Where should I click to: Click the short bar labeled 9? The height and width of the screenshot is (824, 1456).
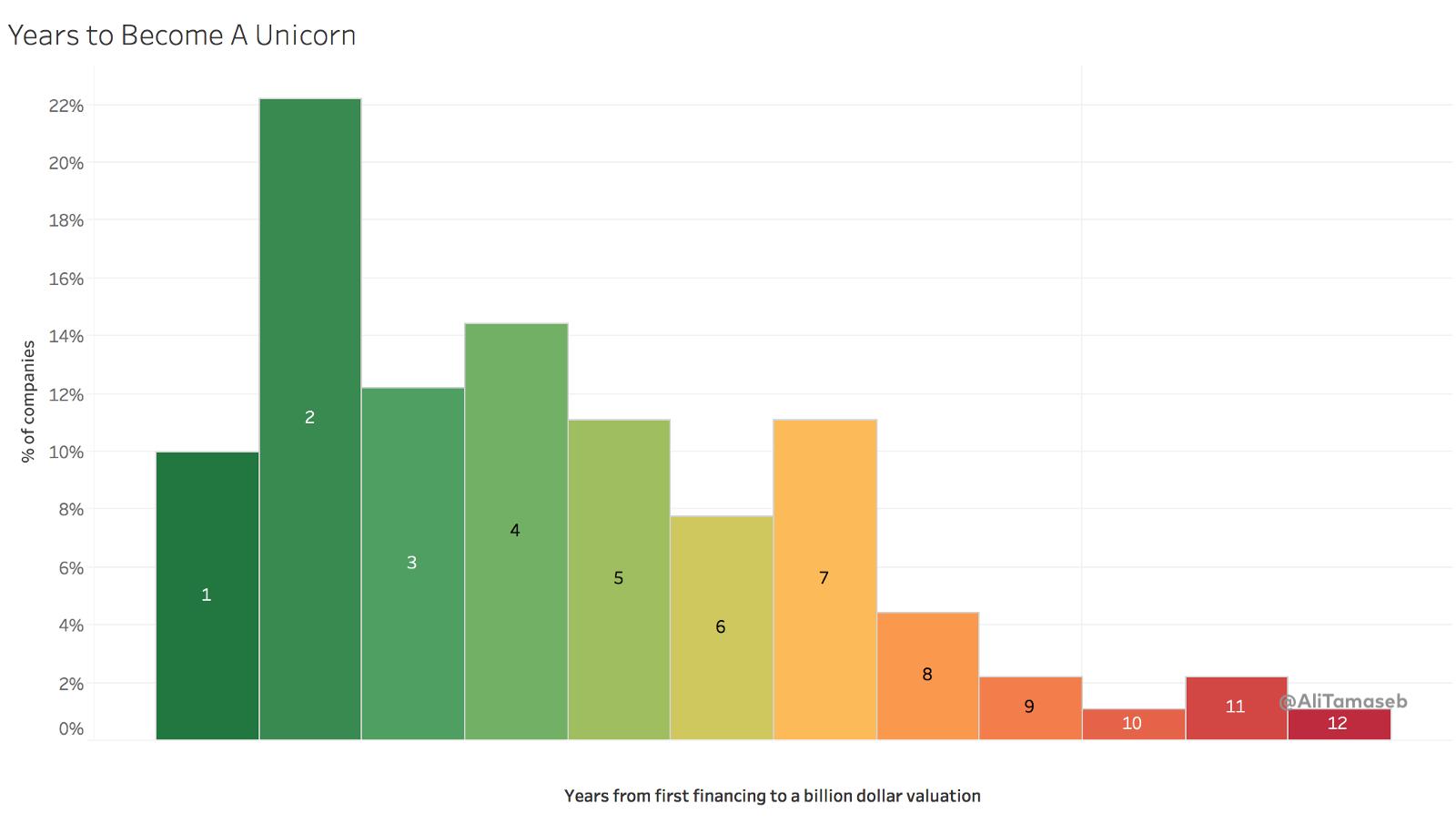coord(1029,707)
